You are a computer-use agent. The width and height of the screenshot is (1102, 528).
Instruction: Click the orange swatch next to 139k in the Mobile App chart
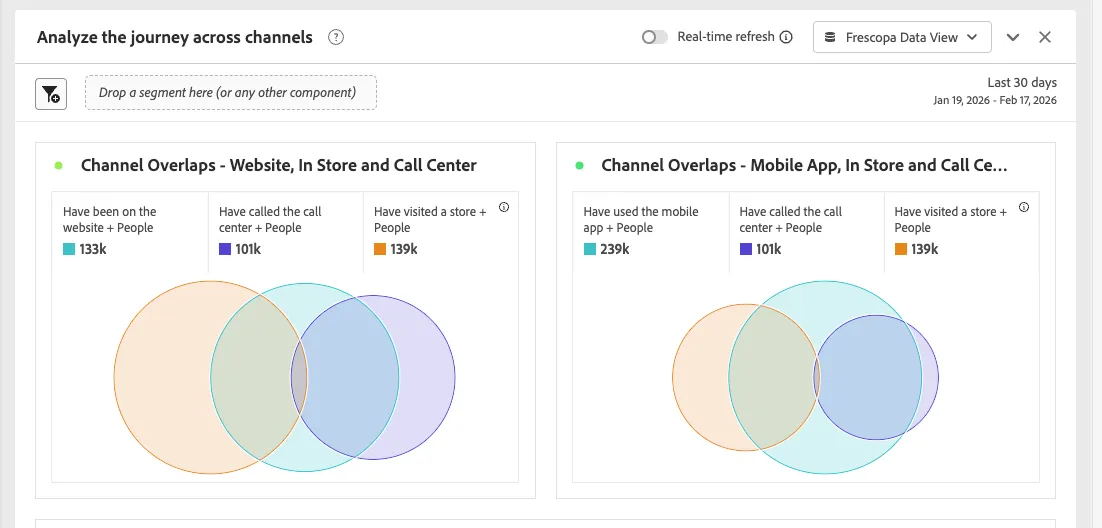901,249
